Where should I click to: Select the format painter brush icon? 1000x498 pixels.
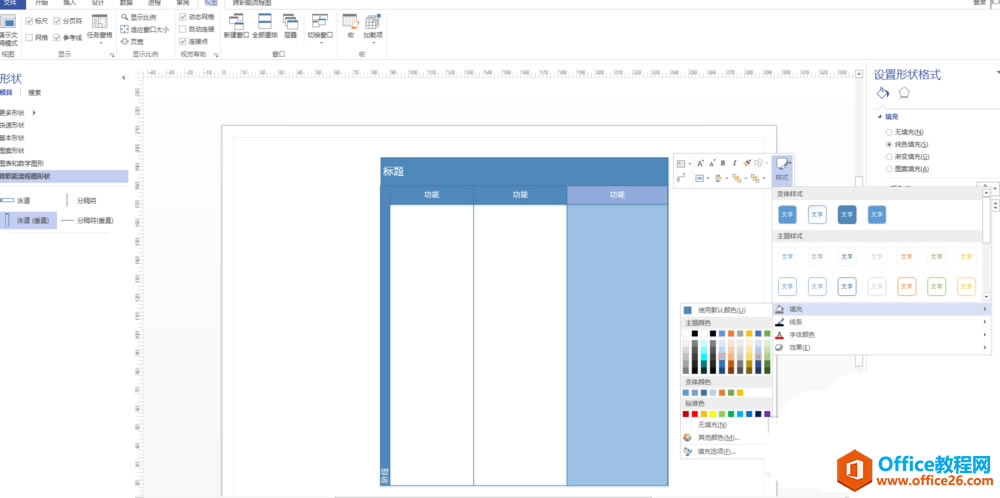tap(747, 163)
